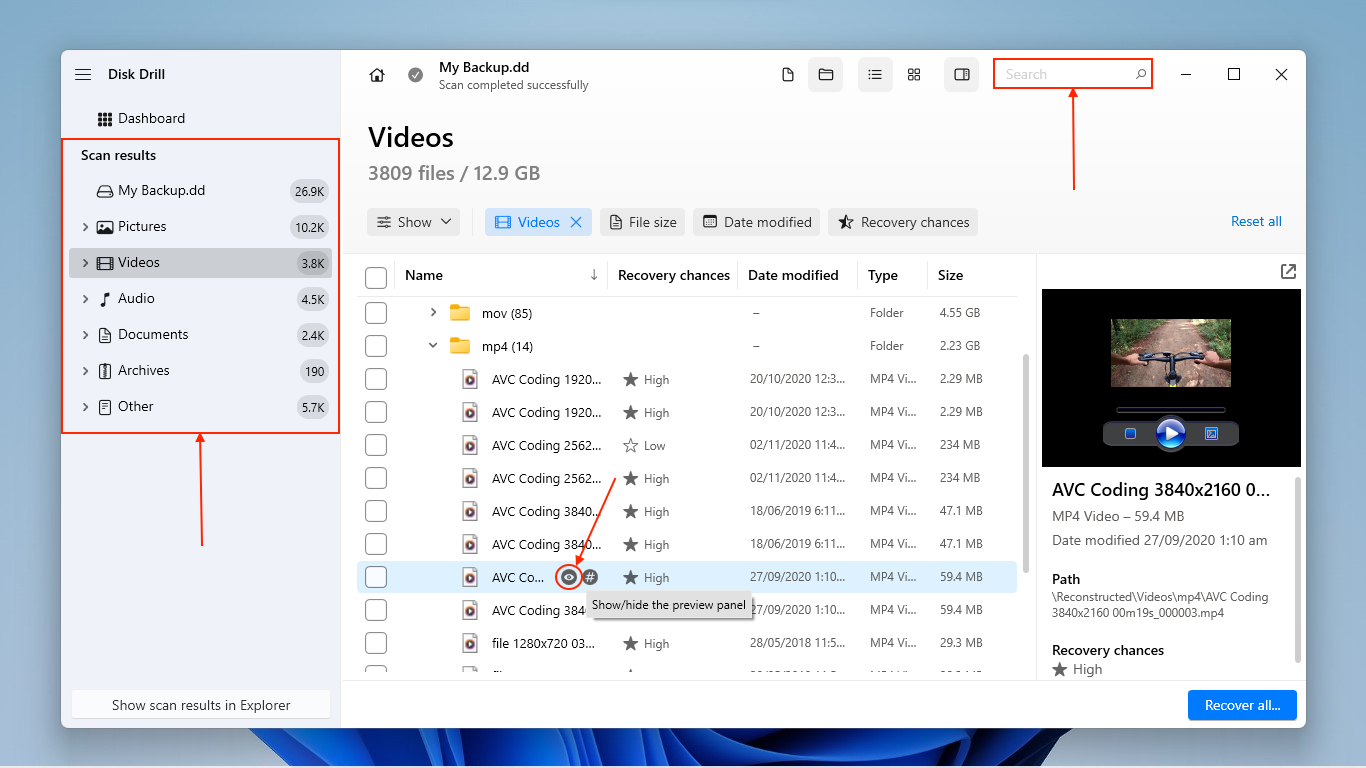
Task: Switch to grid view layout
Action: 913,74
